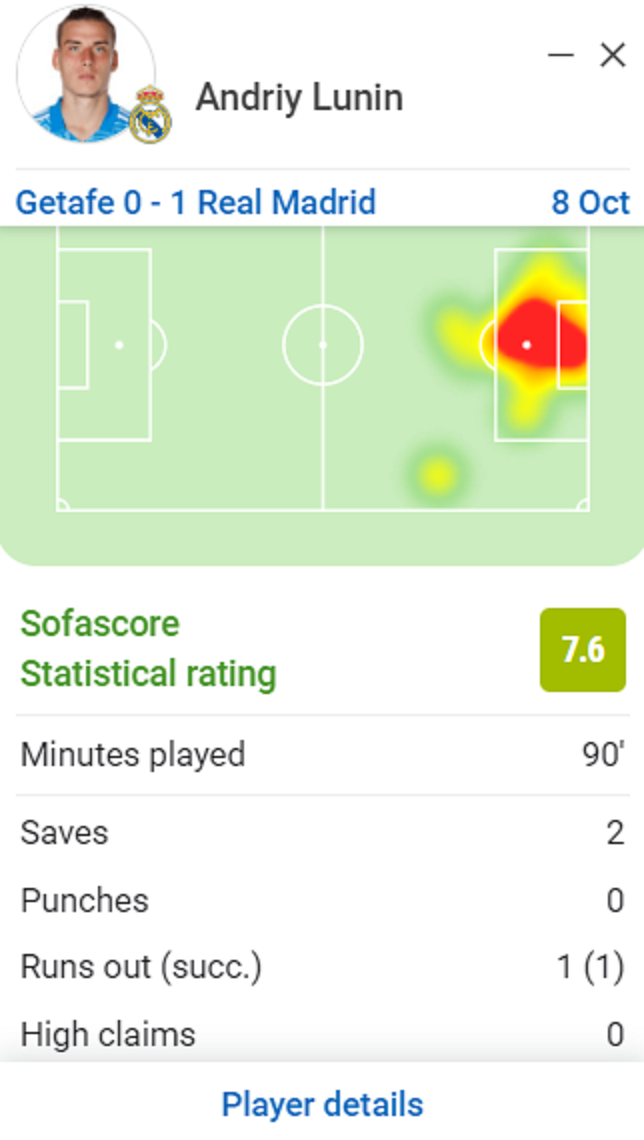
Task: Click the left penalty area on the pitch
Action: tap(104, 345)
